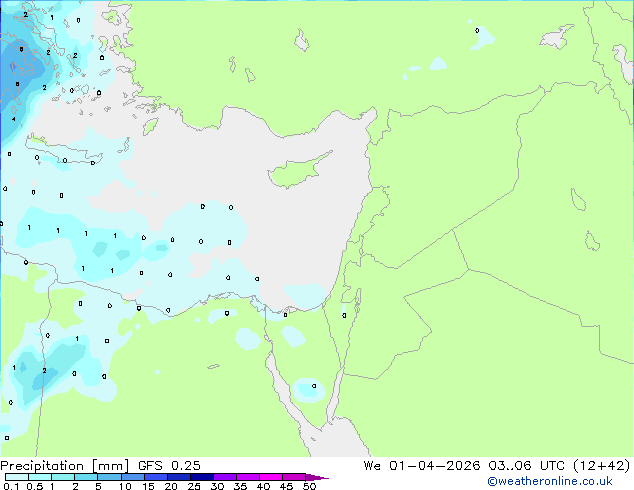The width and height of the screenshot is (634, 490).
Task: Select the 45–50 mm legend color swatch
Action: [x=294, y=477]
